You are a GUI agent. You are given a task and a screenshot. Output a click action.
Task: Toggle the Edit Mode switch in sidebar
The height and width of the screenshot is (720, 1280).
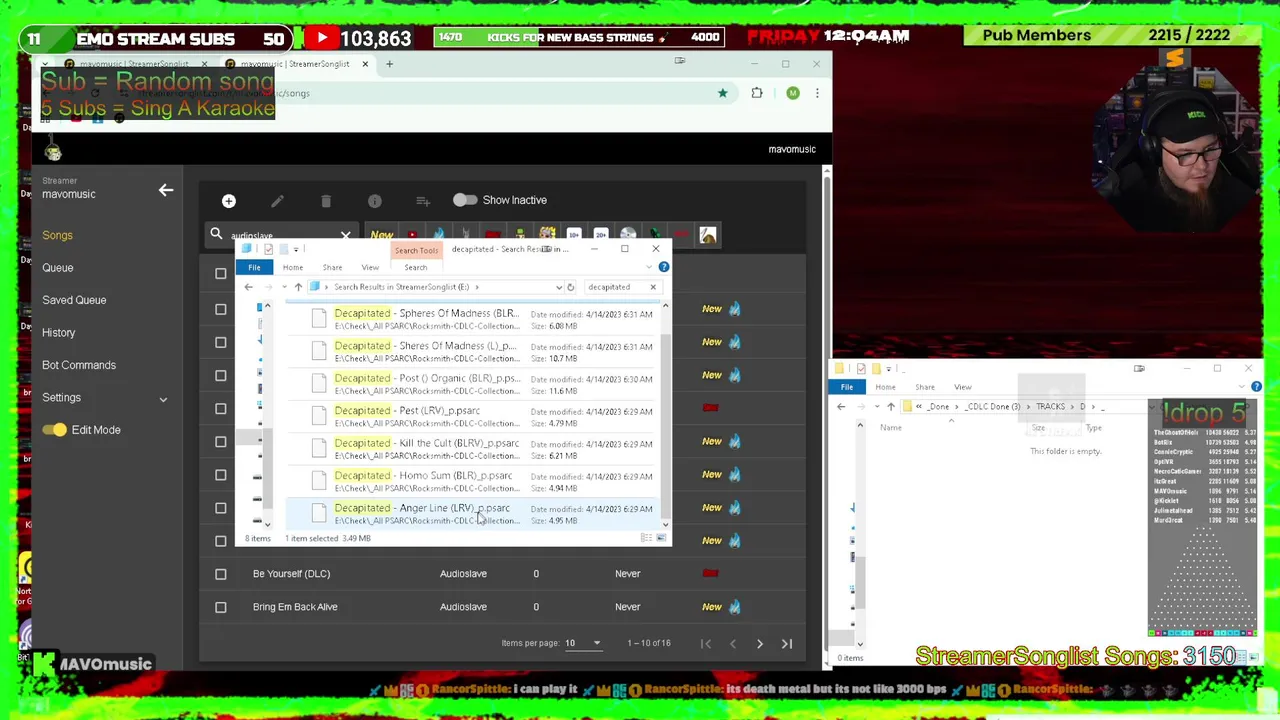tap(54, 430)
